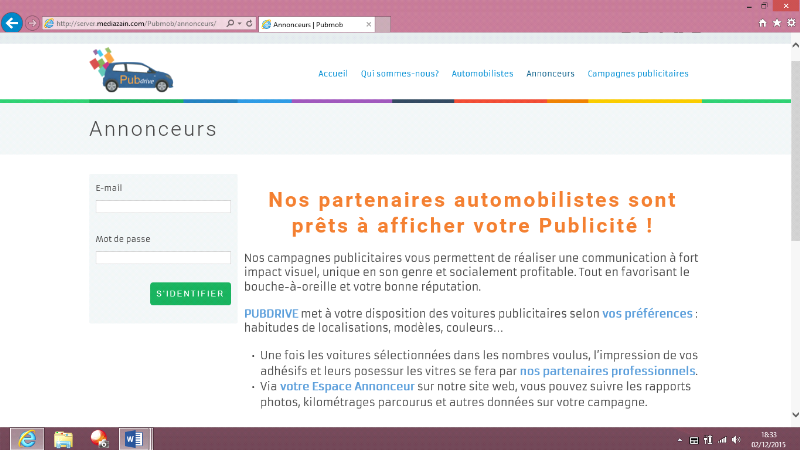Open Favorites star icon
Image resolution: width=800 pixels, height=450 pixels.
coord(777,23)
